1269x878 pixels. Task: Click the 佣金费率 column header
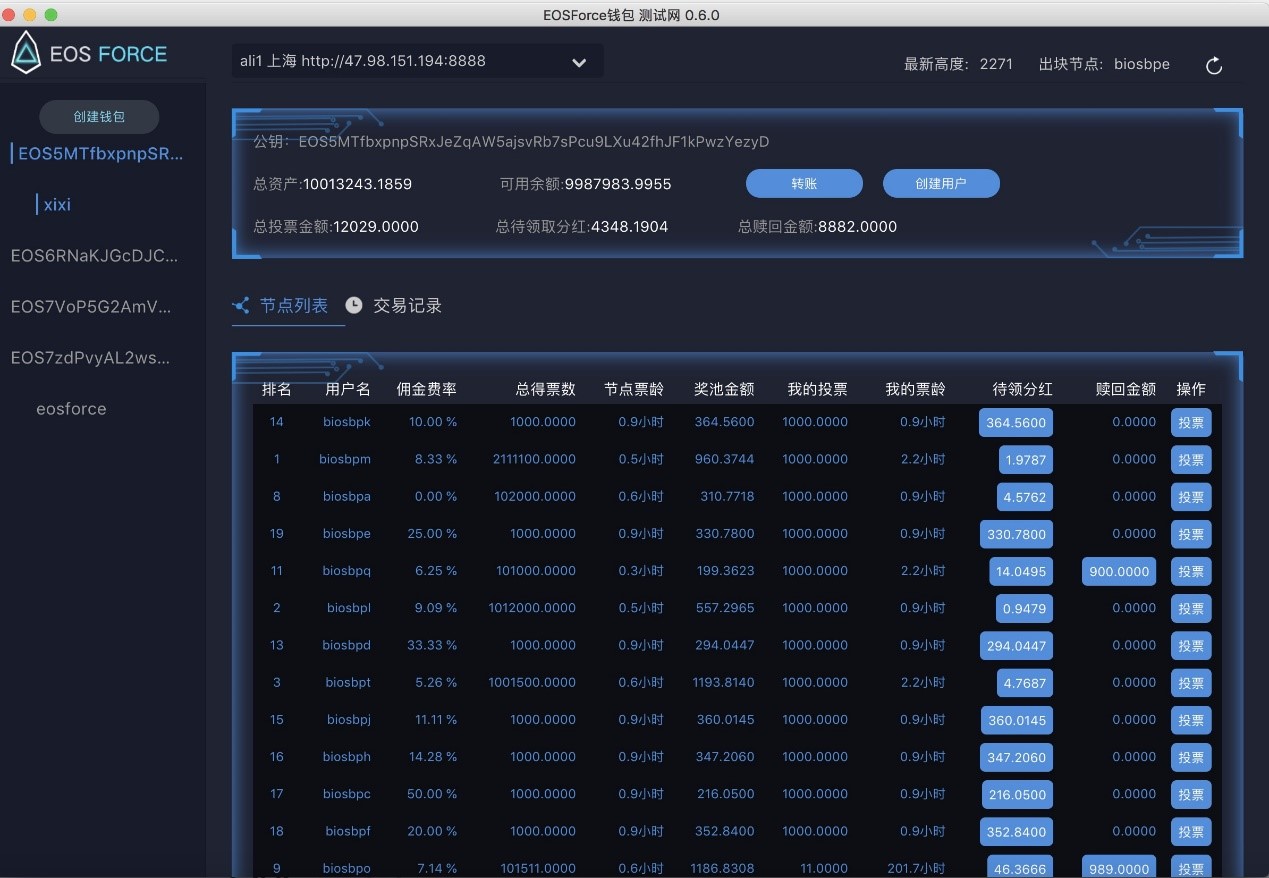[427, 389]
